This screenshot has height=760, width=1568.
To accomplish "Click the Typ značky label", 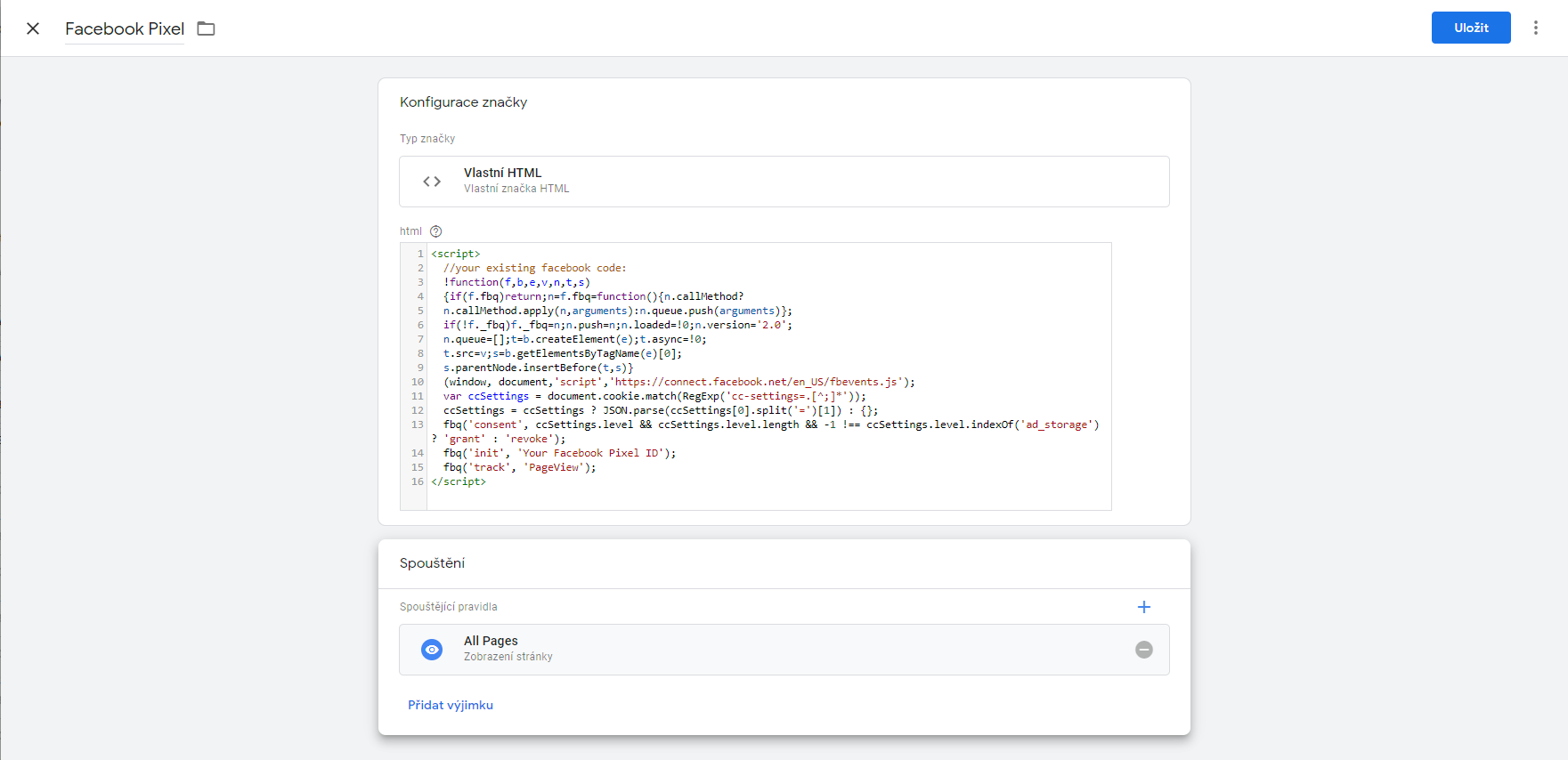I will (x=427, y=139).
